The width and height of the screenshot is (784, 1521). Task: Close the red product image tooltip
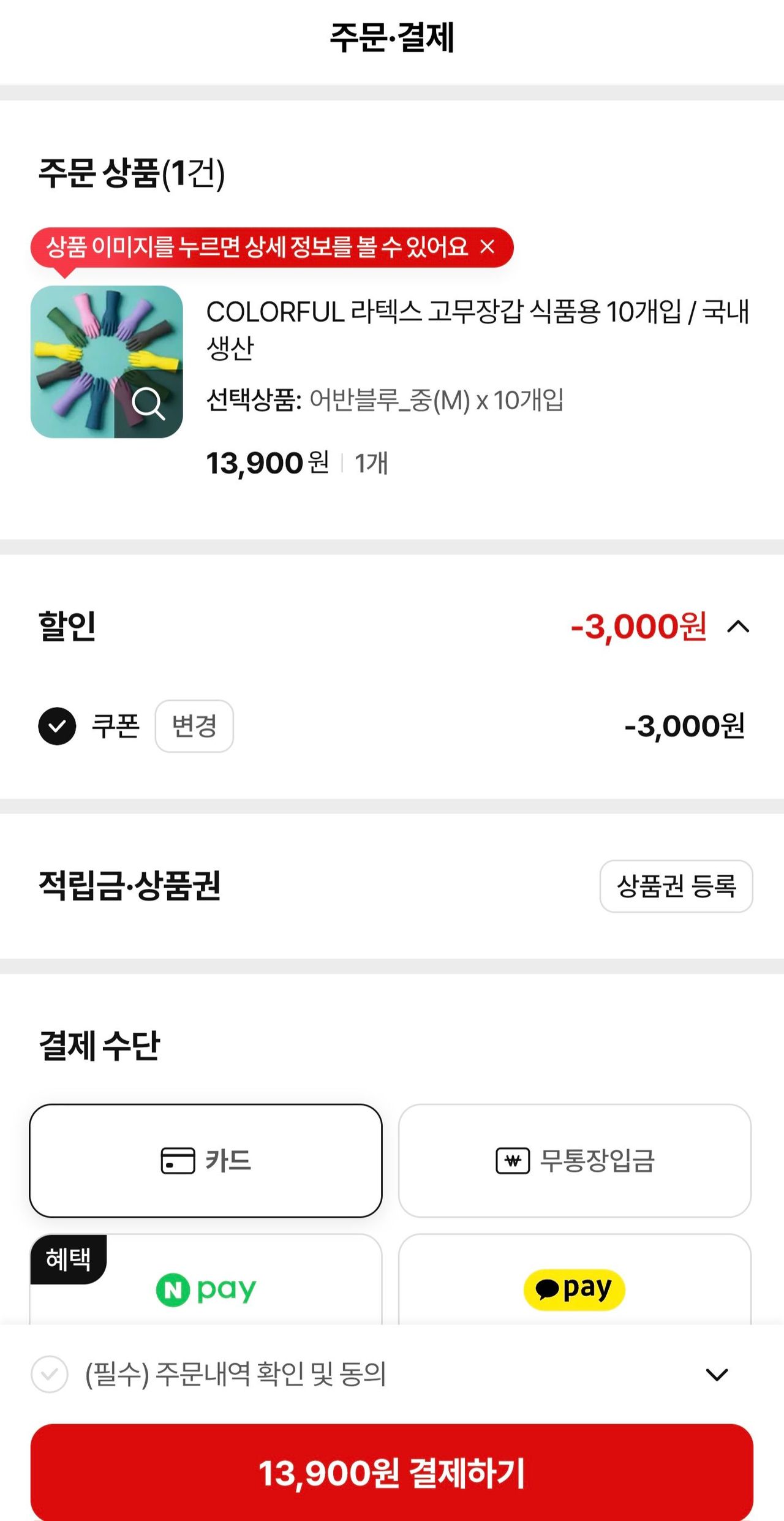click(487, 247)
